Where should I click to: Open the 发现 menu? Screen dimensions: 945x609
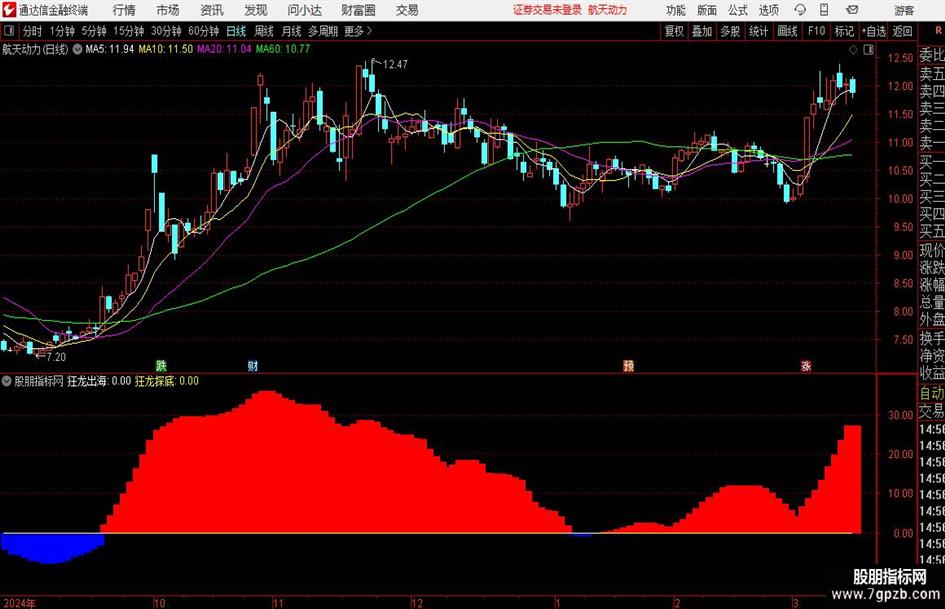pyautogui.click(x=256, y=10)
